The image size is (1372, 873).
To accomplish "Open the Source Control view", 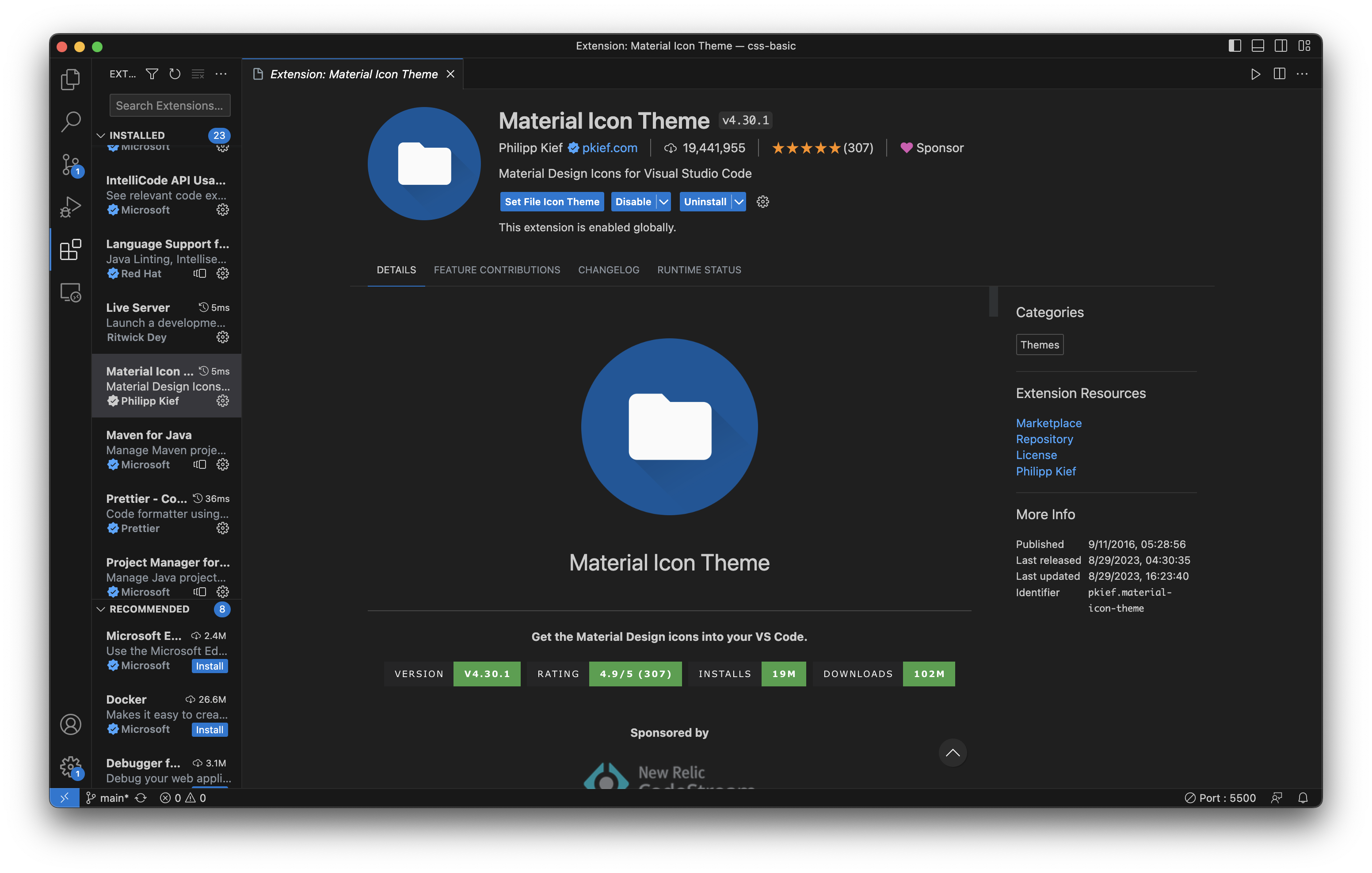I will click(x=70, y=165).
